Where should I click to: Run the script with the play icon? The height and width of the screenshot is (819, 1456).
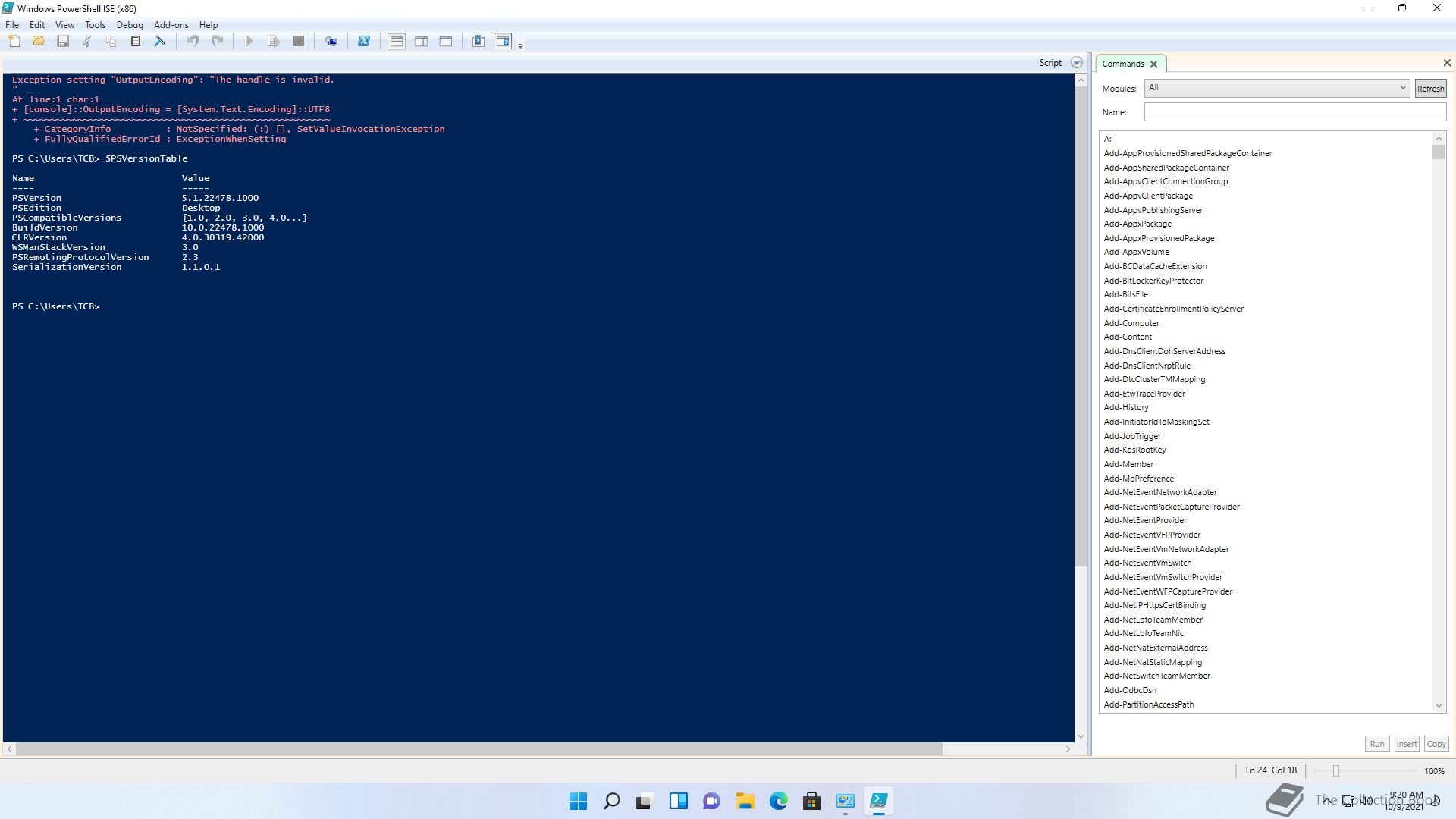[249, 42]
